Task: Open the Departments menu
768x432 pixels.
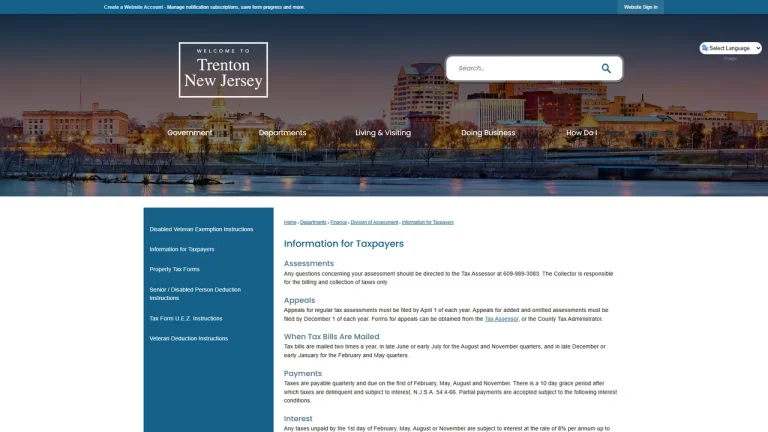Action: point(283,133)
